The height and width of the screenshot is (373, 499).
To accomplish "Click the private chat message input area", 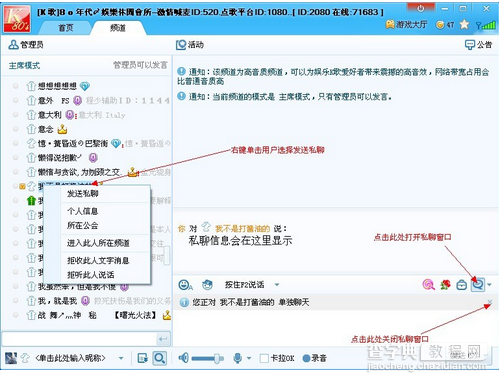I will [x=335, y=328].
